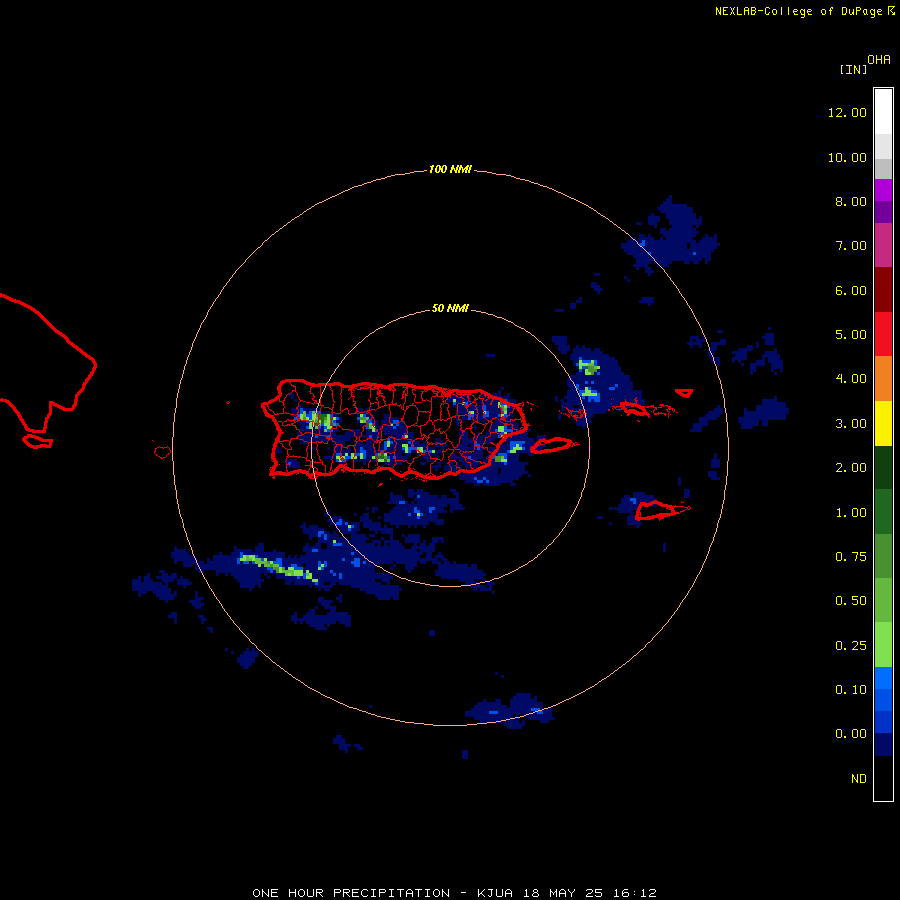Pick the dark red 6.00 legend swatch

pyautogui.click(x=883, y=290)
